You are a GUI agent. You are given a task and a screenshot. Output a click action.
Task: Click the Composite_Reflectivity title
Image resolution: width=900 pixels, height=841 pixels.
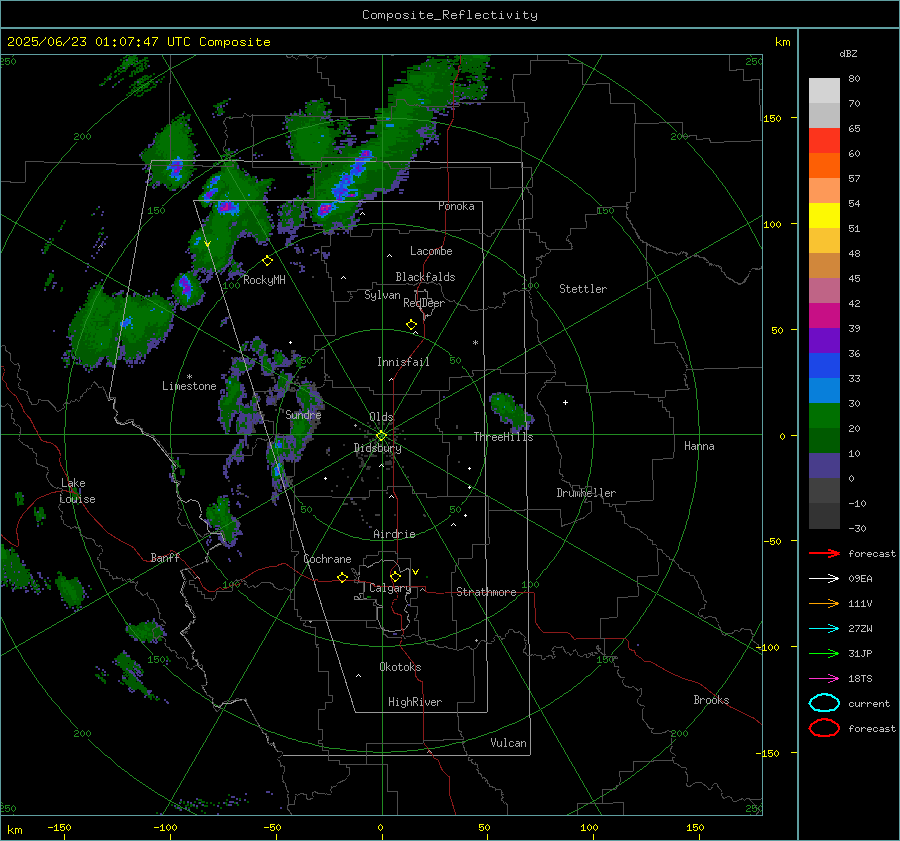point(449,15)
